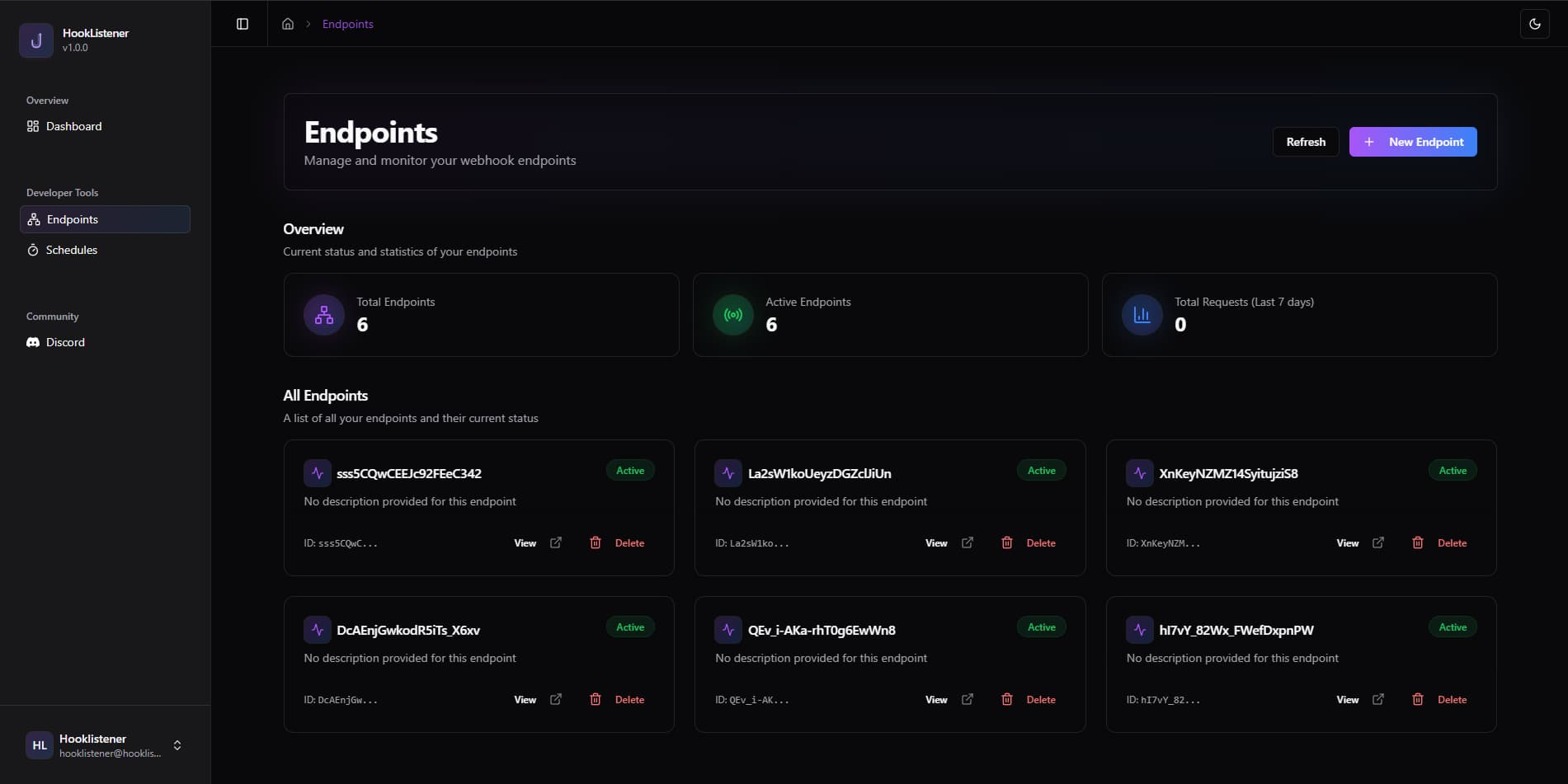Open DcAEnjGw endpoint via external link icon
This screenshot has height=784, width=1568.
(x=556, y=699)
